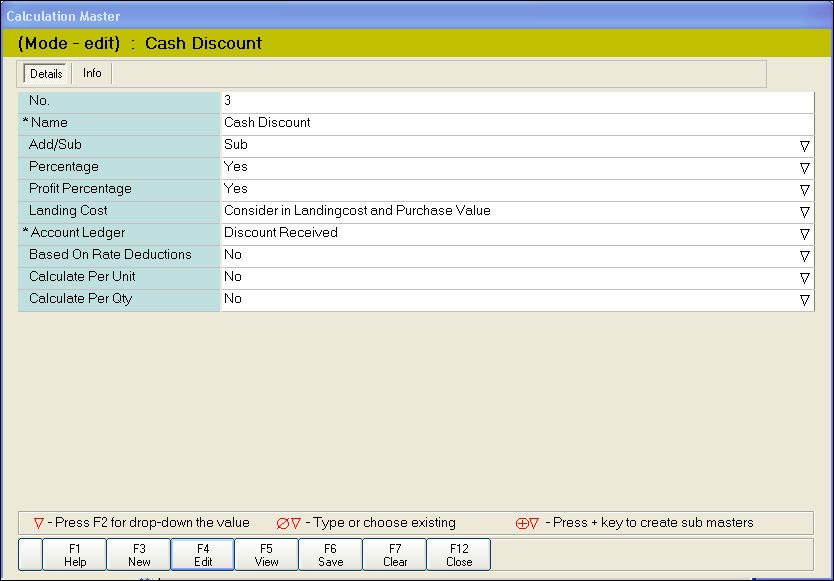Select the Details tab
This screenshot has width=834, height=581.
tap(46, 73)
